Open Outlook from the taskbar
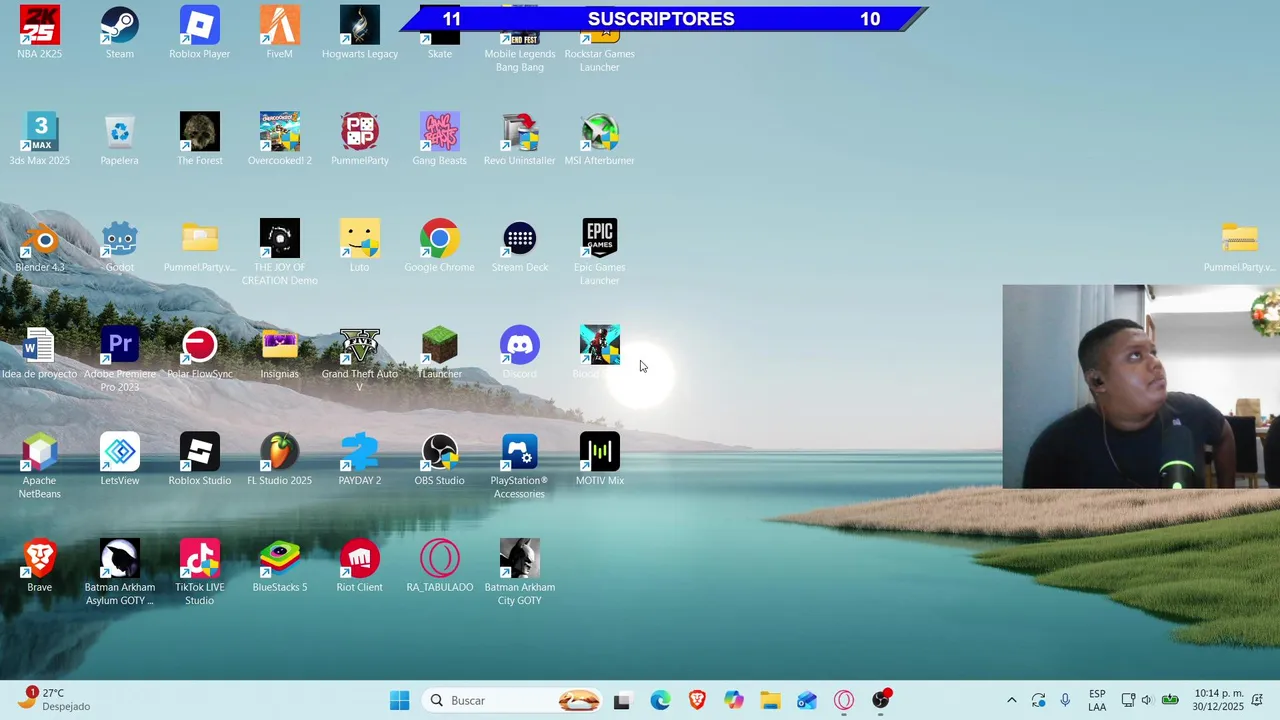This screenshot has height=720, width=1280. (x=807, y=700)
